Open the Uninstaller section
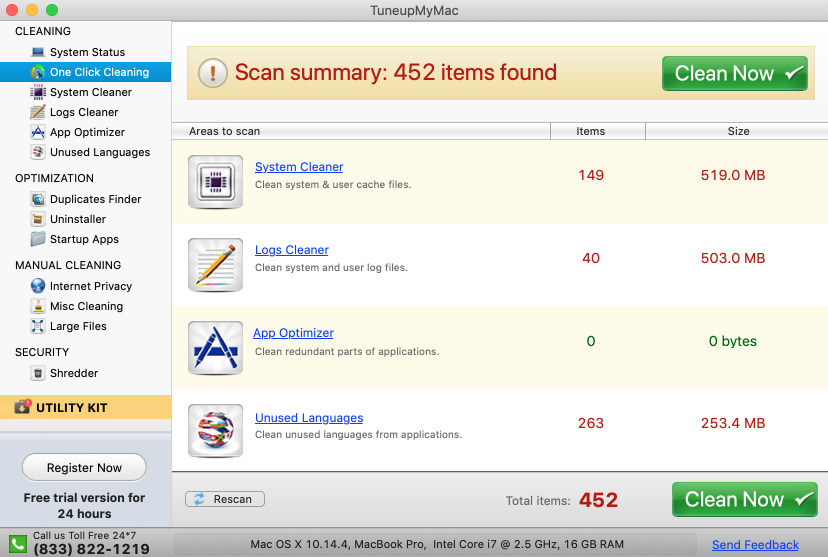Image resolution: width=828 pixels, height=557 pixels. 86,219
